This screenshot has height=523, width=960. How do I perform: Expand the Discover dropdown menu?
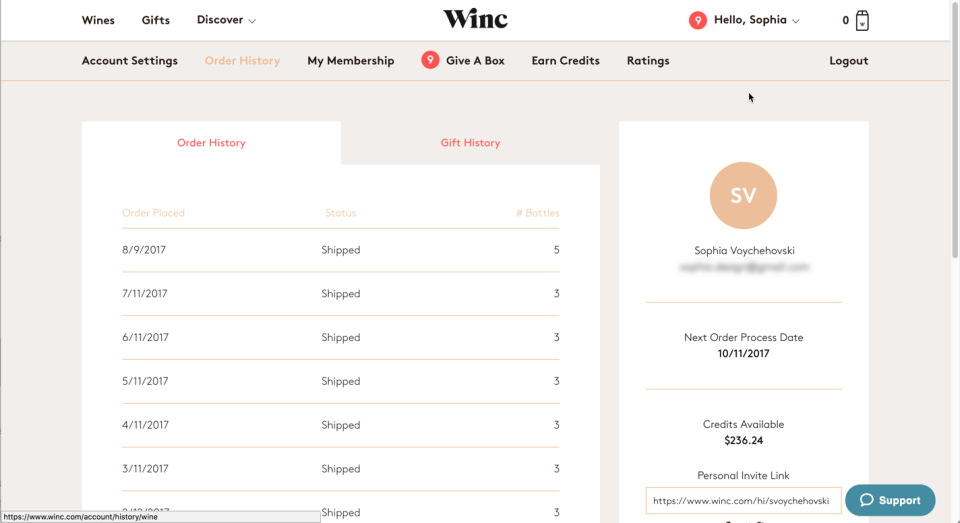[226, 20]
